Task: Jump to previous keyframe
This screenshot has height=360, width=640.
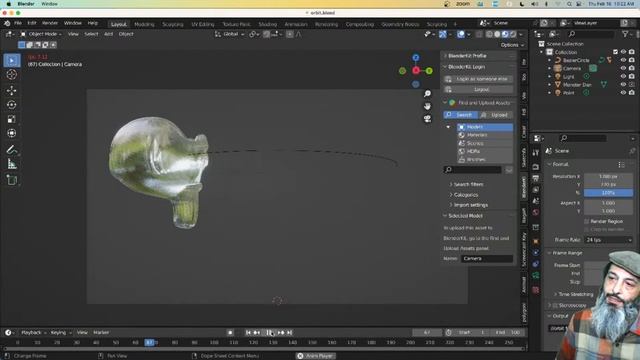Action: tap(256, 333)
